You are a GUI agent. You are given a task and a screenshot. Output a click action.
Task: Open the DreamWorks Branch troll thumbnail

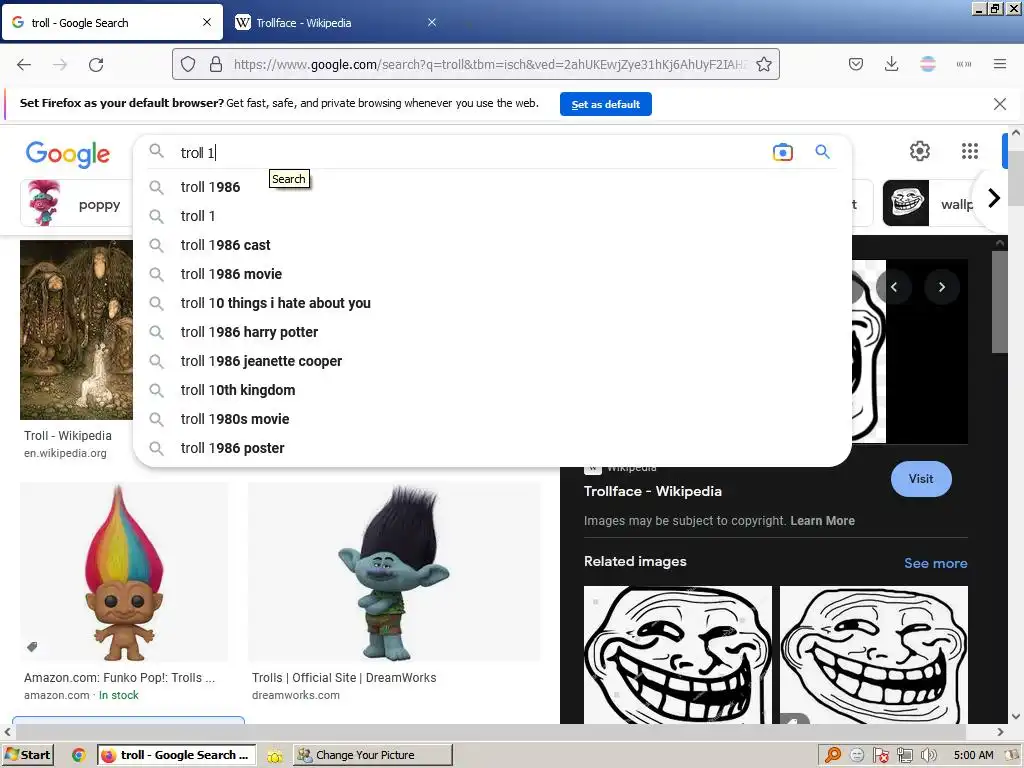tap(394, 573)
